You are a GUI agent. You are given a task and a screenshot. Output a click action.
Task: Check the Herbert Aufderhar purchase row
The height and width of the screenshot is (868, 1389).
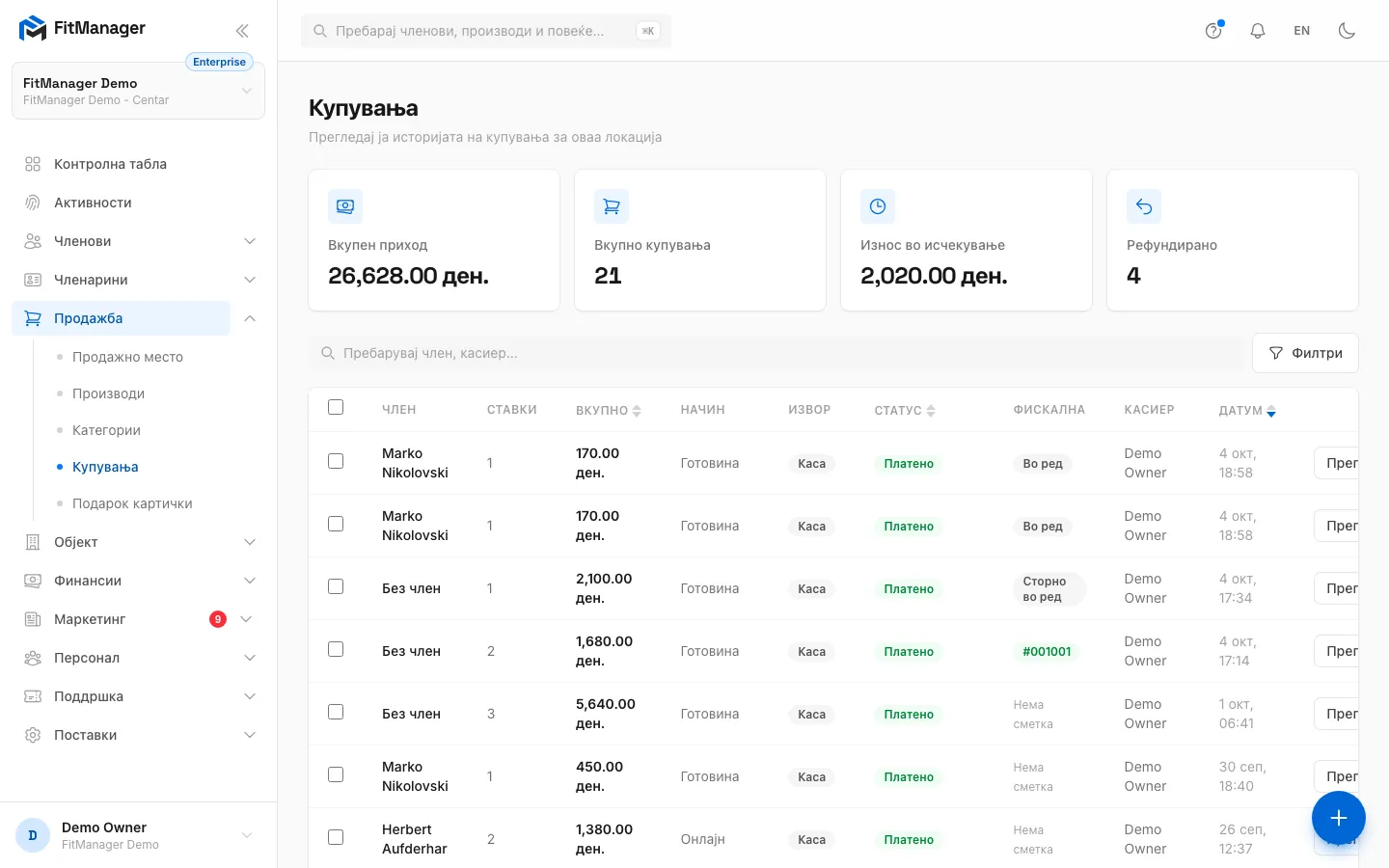click(x=336, y=837)
